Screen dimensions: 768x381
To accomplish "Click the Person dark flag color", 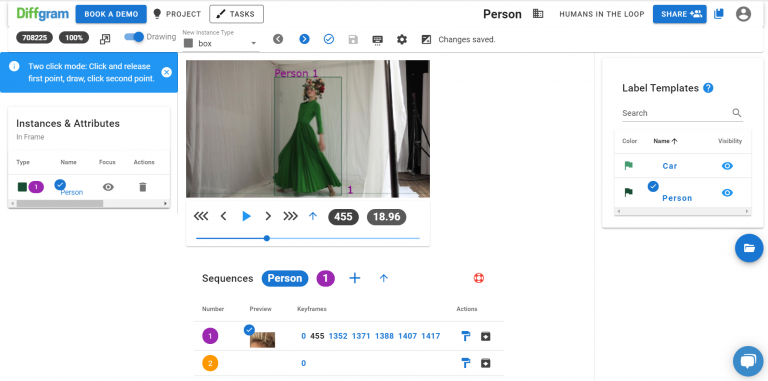I will point(628,192).
